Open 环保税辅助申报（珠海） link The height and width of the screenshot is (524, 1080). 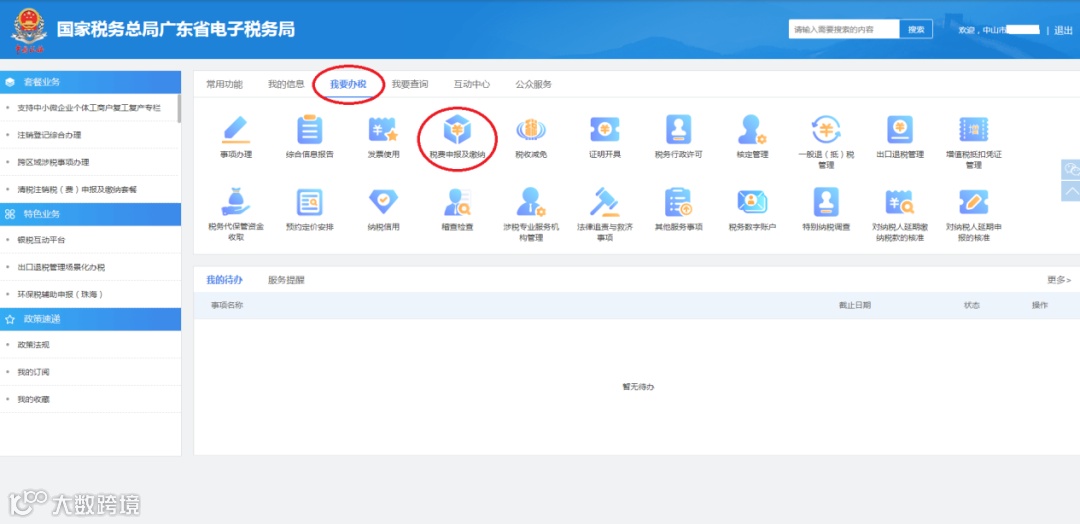[x=60, y=294]
